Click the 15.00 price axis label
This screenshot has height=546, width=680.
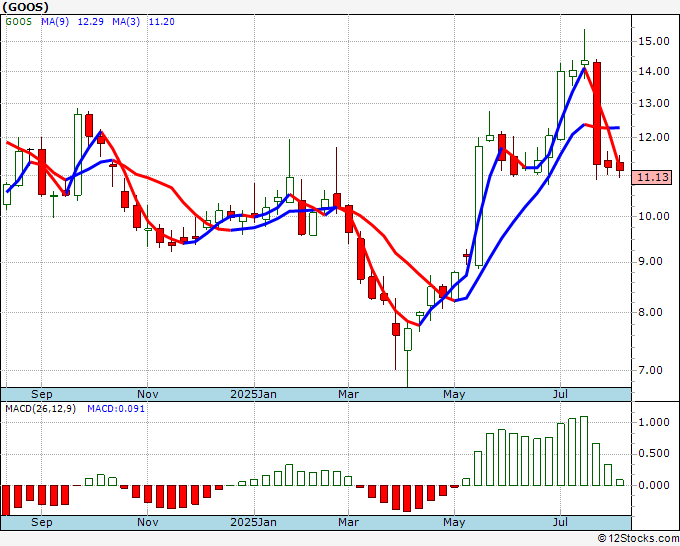tap(654, 41)
